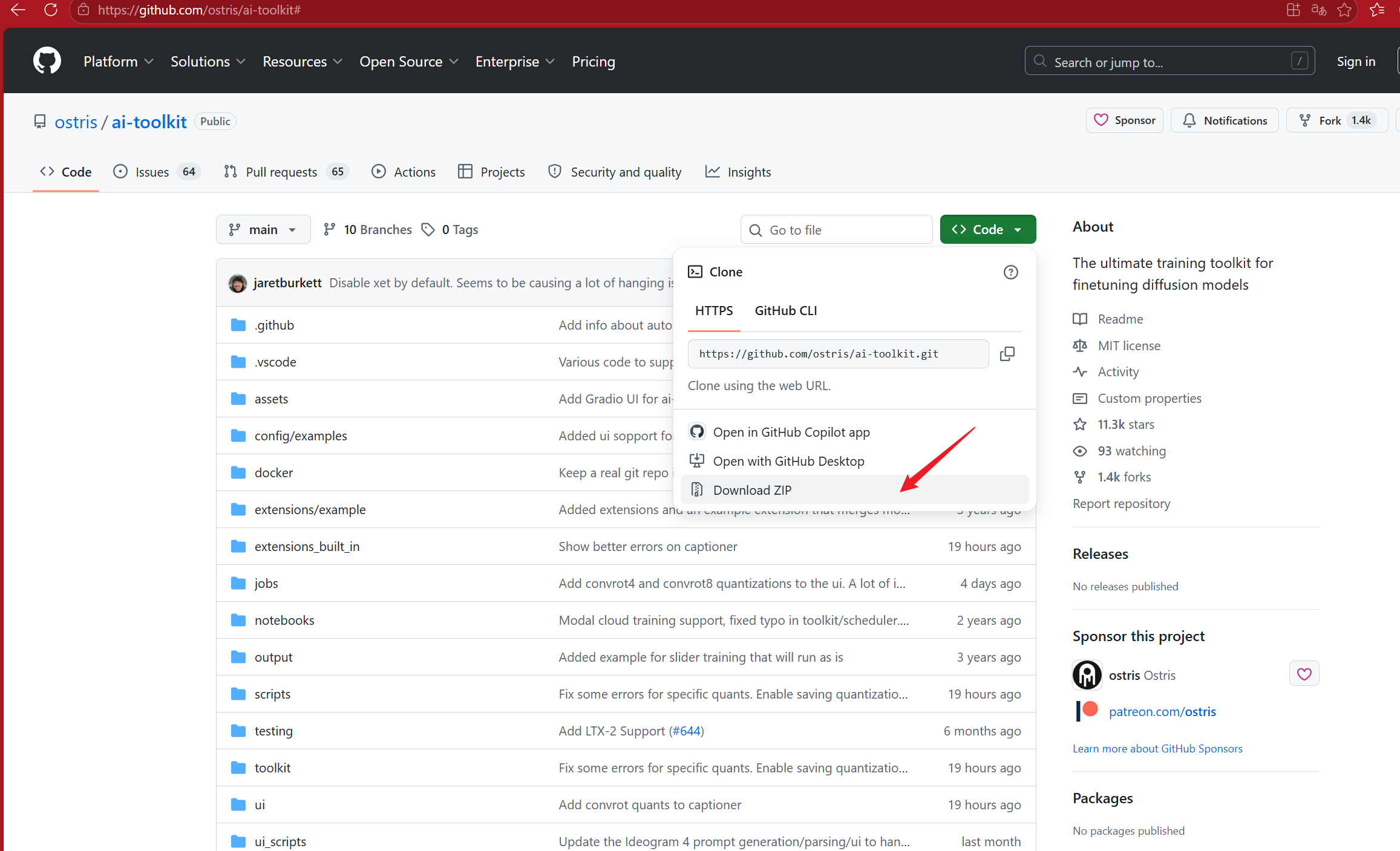Open the 93 watching link

(1131, 451)
